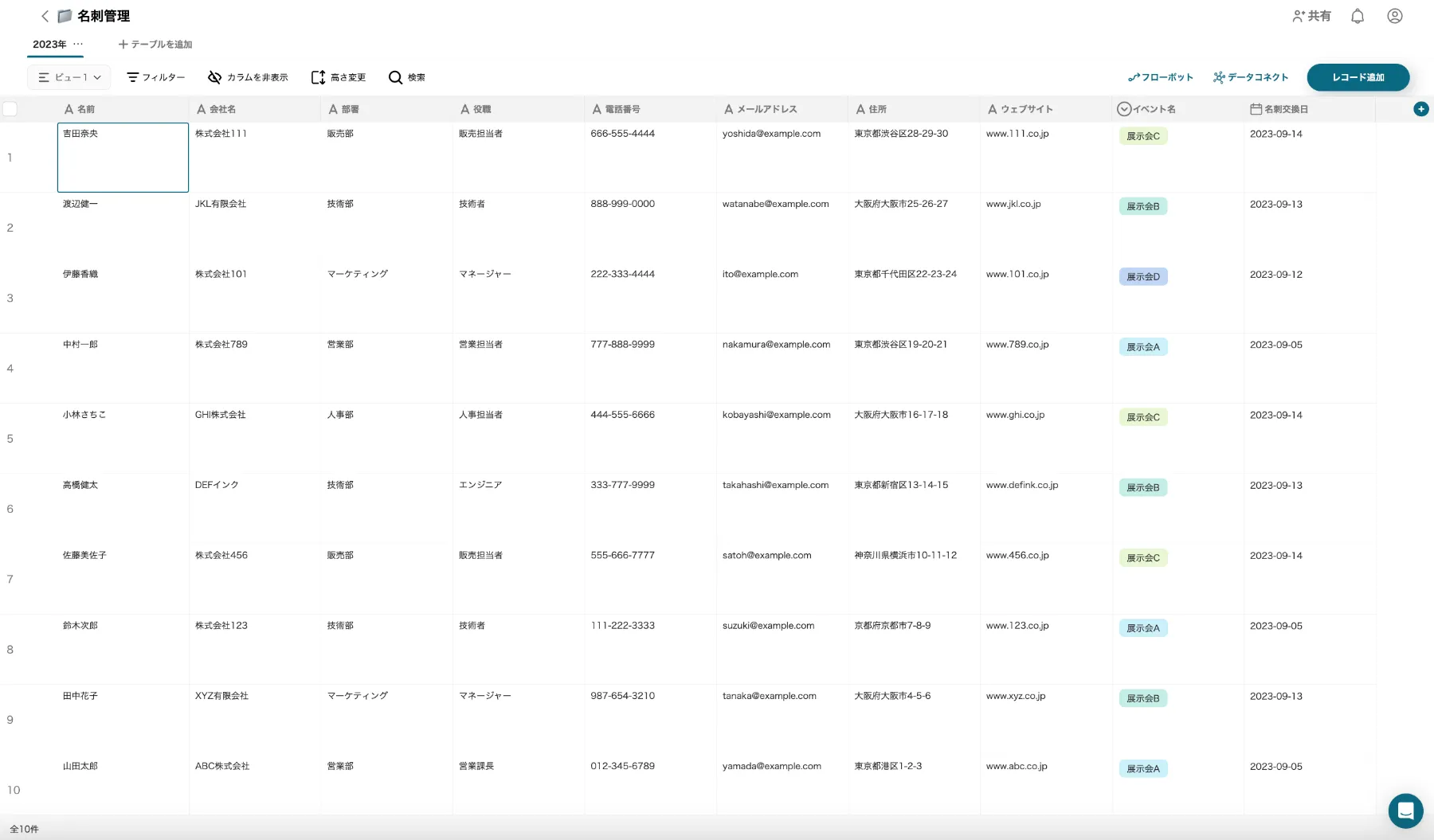Image resolution: width=1434 pixels, height=840 pixels.
Task: Click the 名前 column header
Action: click(x=123, y=109)
